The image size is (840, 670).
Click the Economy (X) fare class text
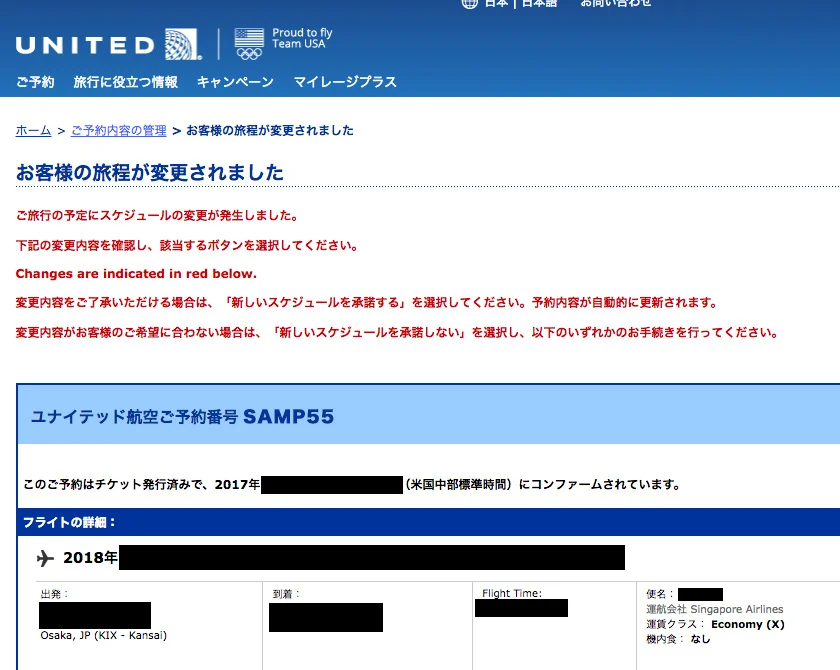[748, 624]
